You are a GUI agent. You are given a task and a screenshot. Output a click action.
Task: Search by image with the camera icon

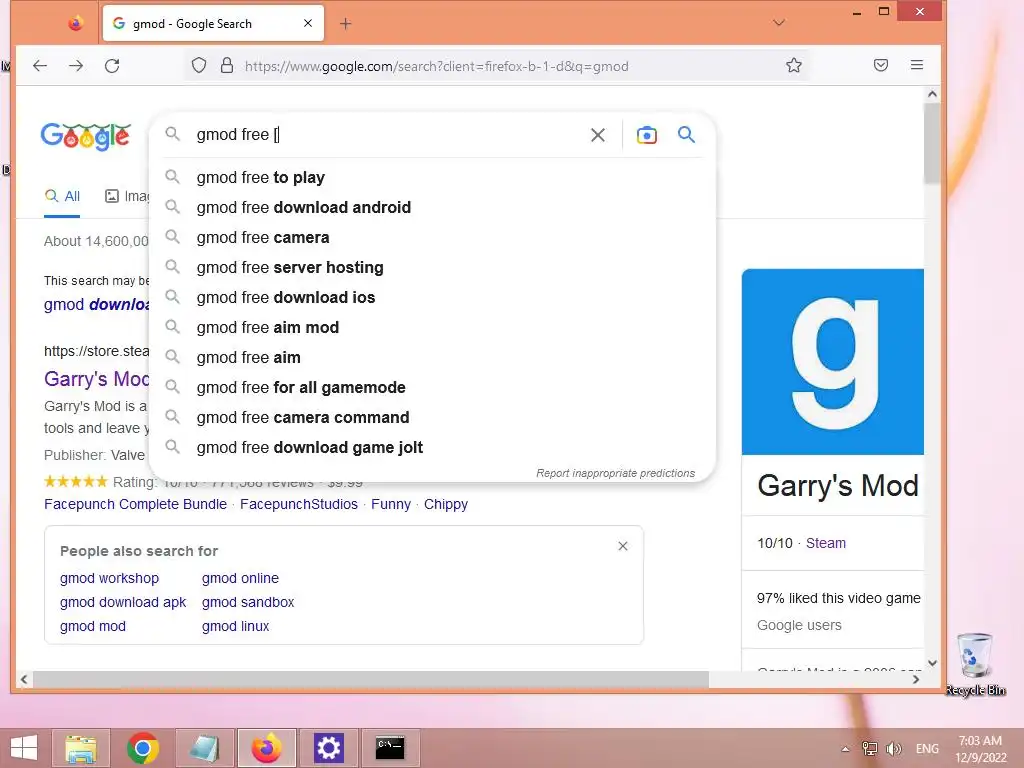tap(647, 135)
